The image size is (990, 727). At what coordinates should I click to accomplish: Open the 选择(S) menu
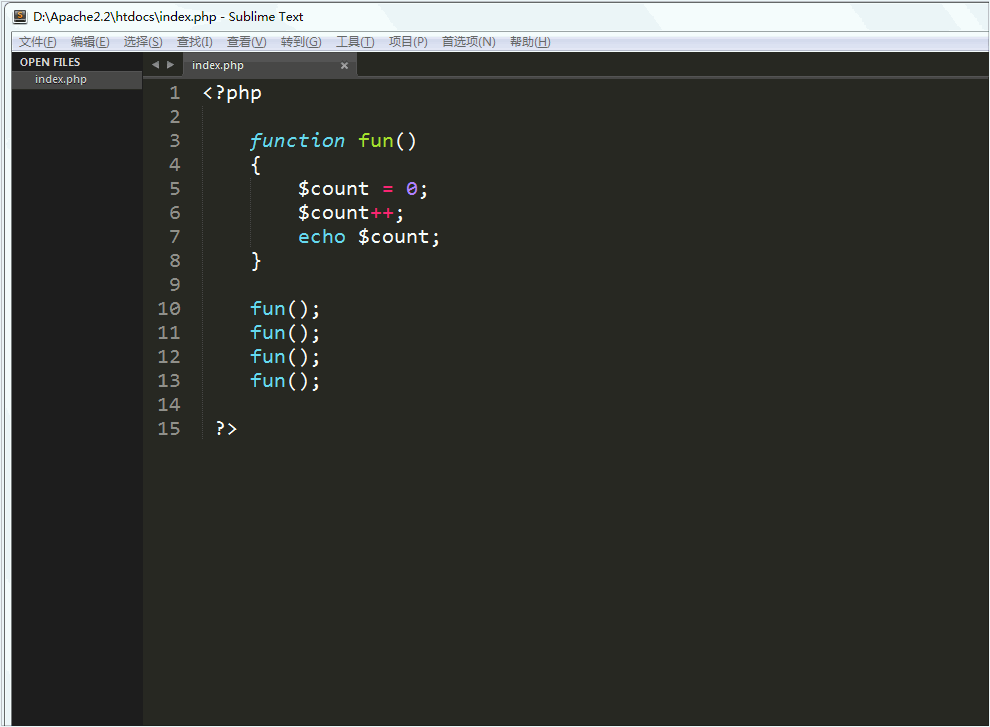tap(143, 42)
